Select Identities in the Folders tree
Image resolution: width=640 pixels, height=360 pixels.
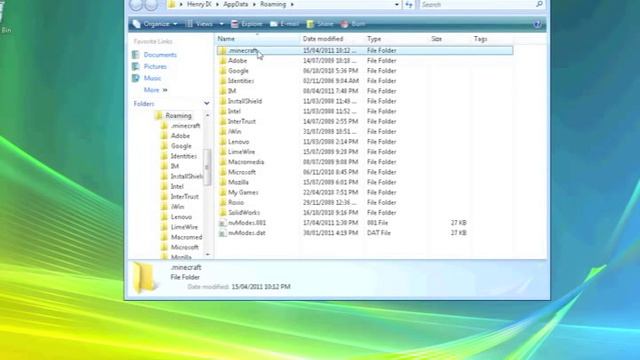pyautogui.click(x=184, y=156)
